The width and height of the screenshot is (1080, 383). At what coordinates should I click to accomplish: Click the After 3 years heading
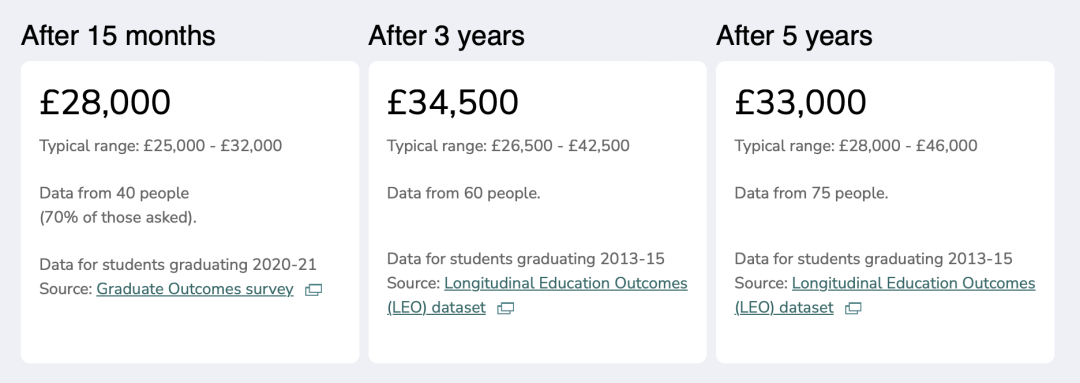point(446,36)
